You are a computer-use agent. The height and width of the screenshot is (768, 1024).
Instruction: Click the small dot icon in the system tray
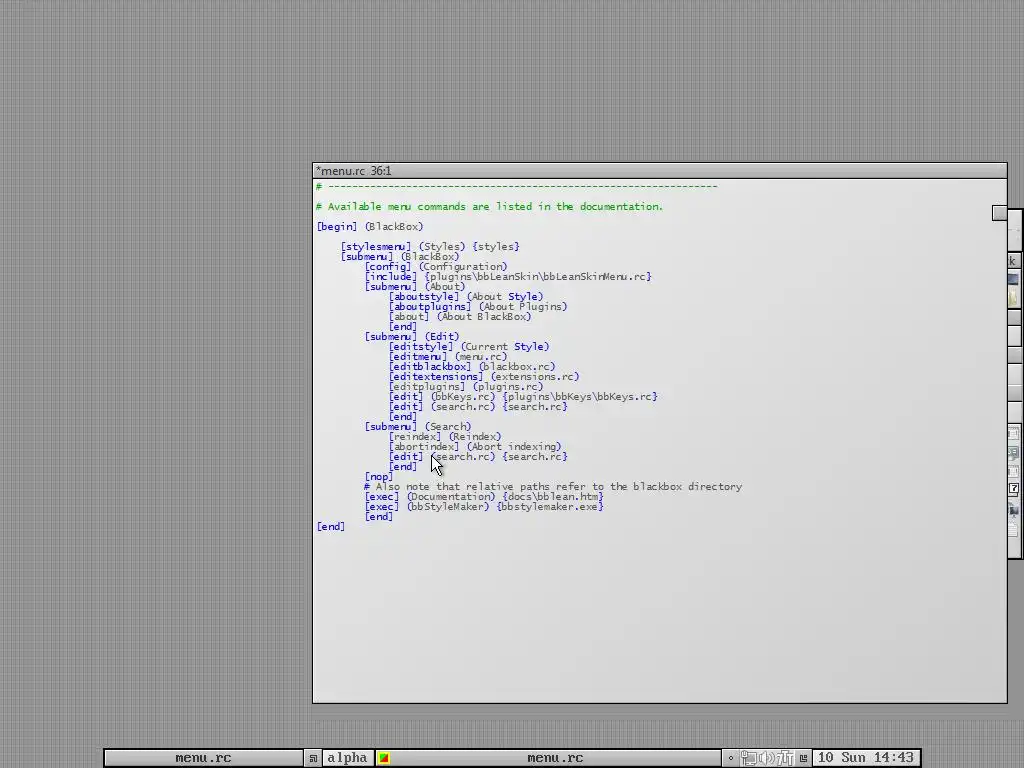coord(731,758)
